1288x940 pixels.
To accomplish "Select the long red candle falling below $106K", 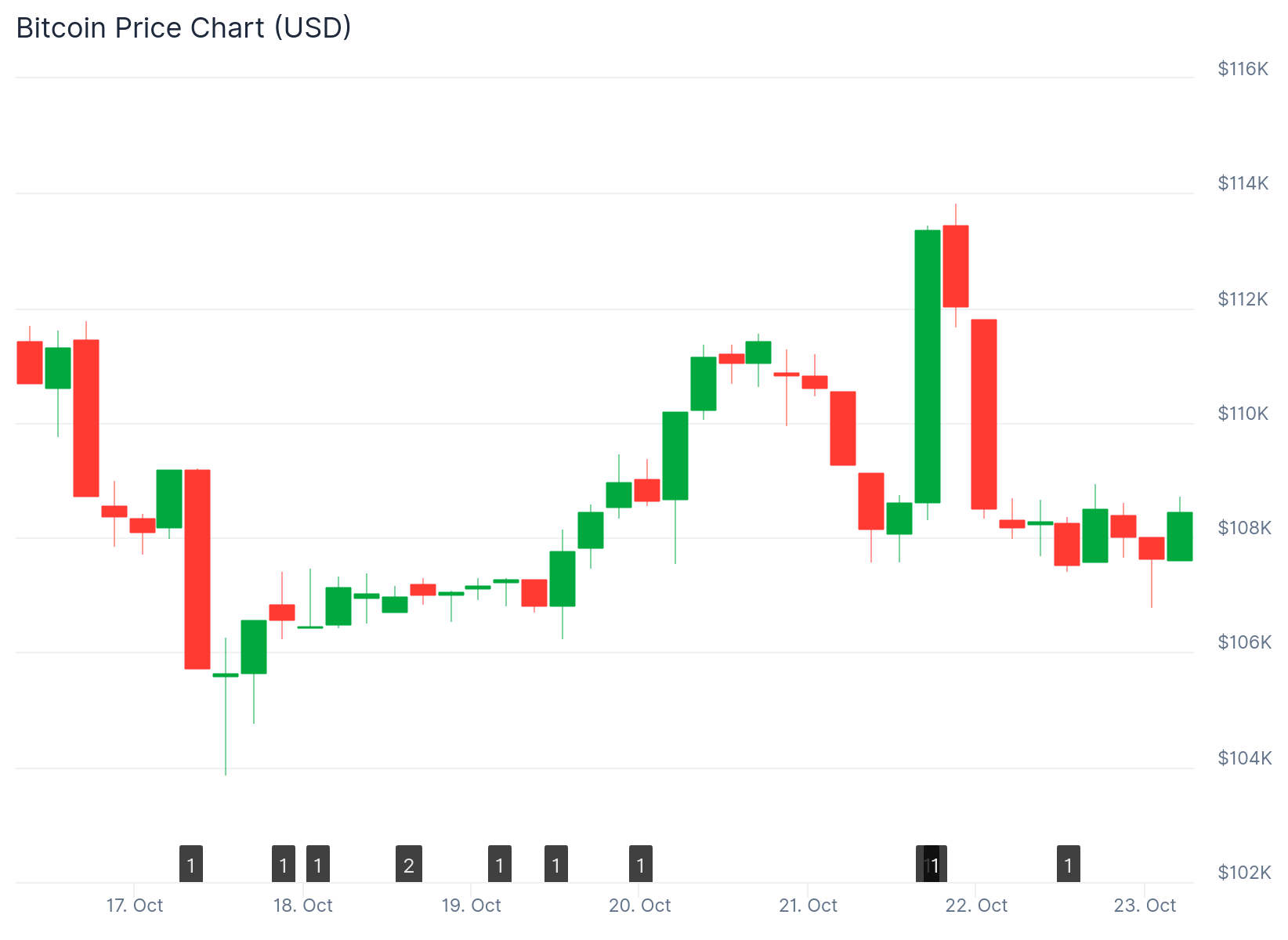I will (197, 569).
